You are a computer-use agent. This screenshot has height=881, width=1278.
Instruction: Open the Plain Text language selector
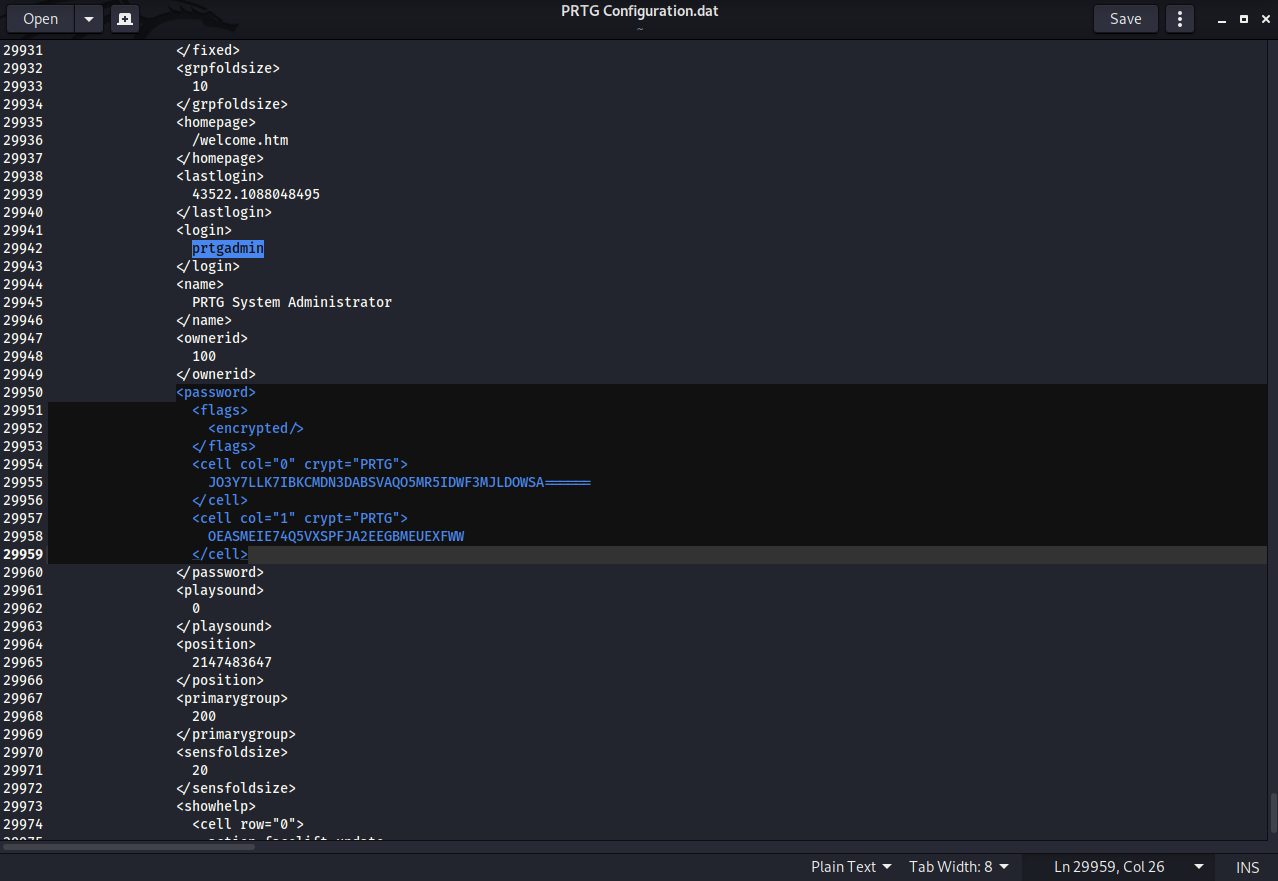851,867
